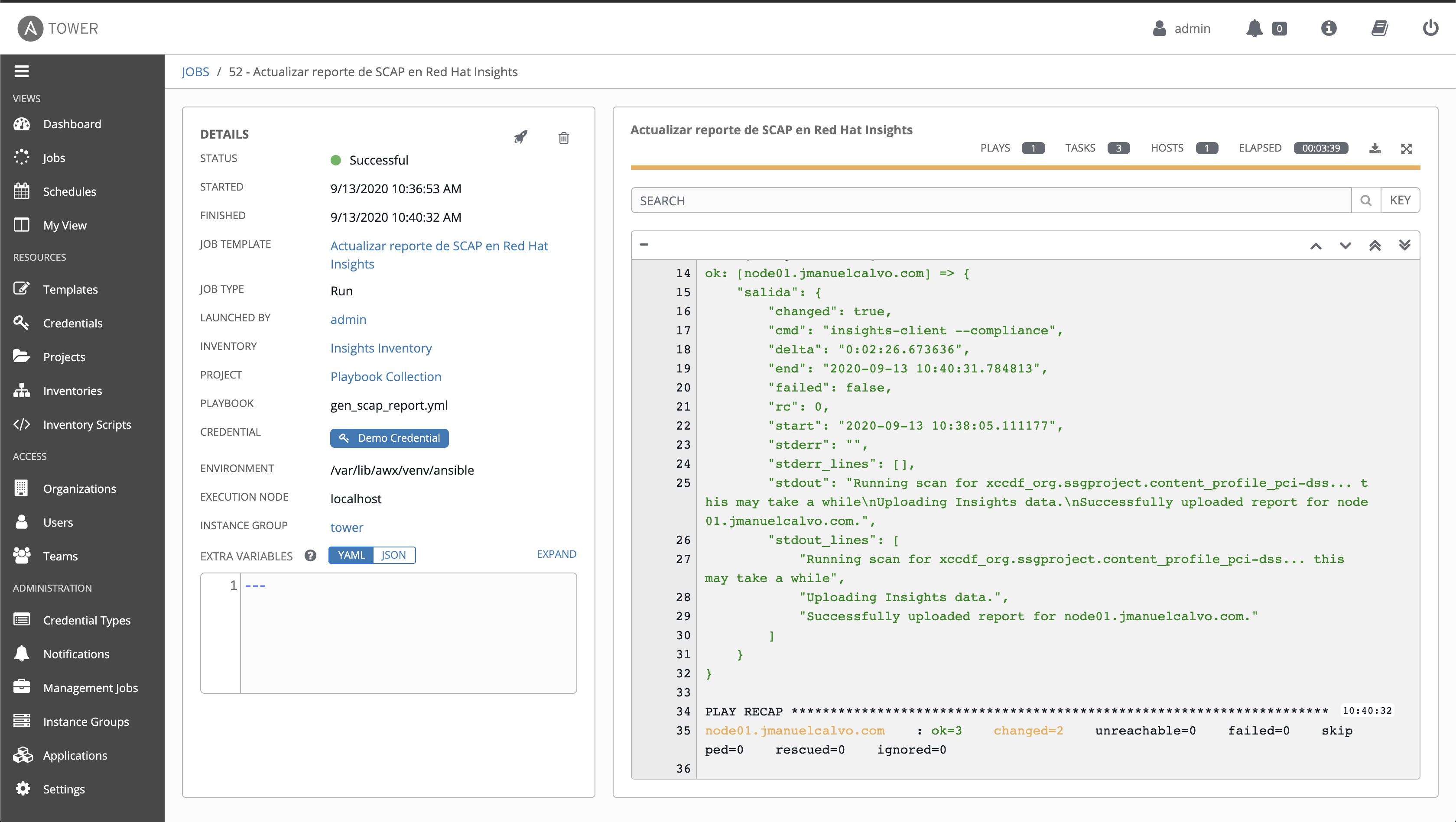Expand the EXTRA VARIABLES section
This screenshot has width=1456, height=822.
point(557,554)
